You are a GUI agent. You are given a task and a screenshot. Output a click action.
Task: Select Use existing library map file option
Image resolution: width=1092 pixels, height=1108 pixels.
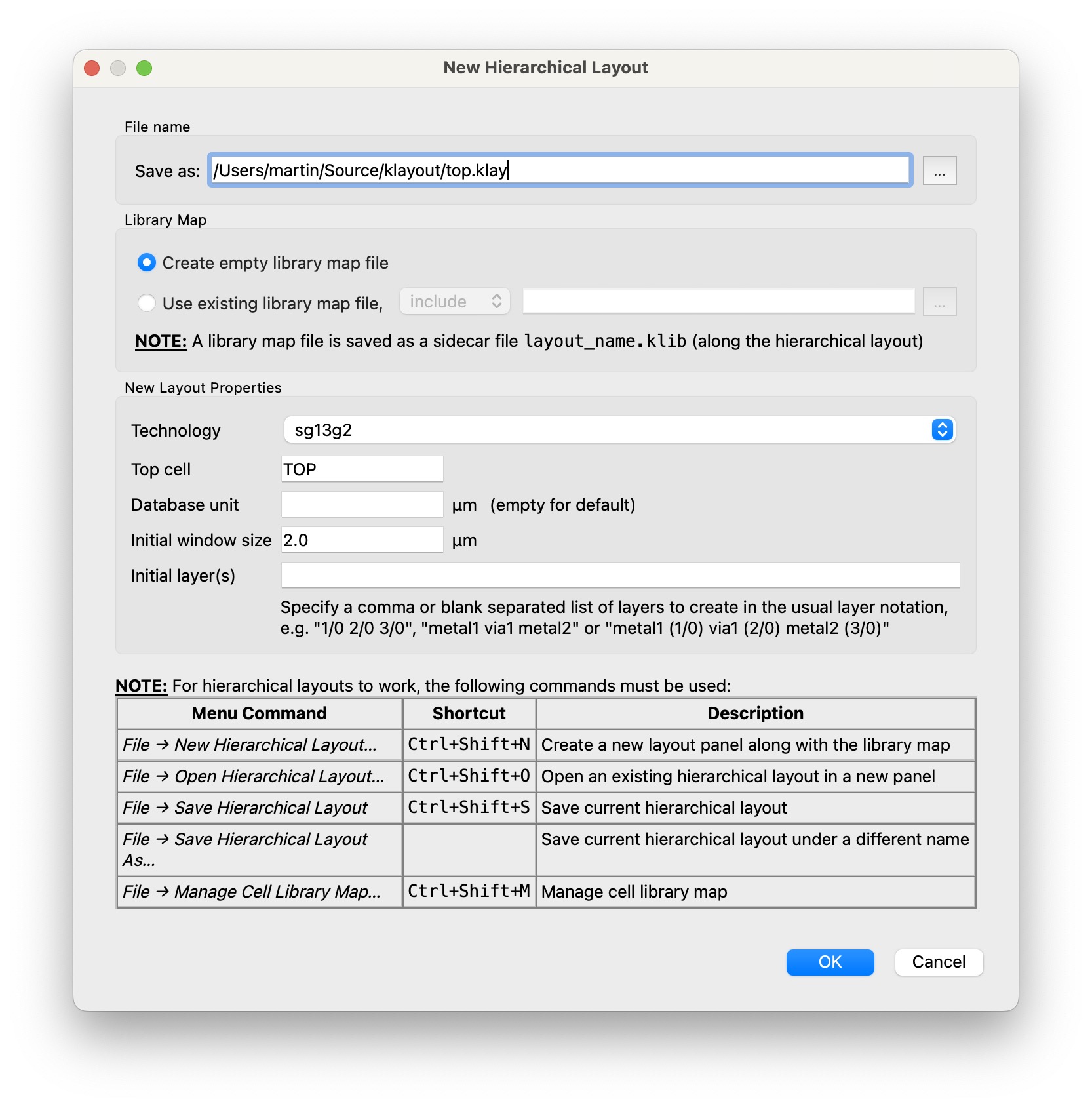(147, 303)
